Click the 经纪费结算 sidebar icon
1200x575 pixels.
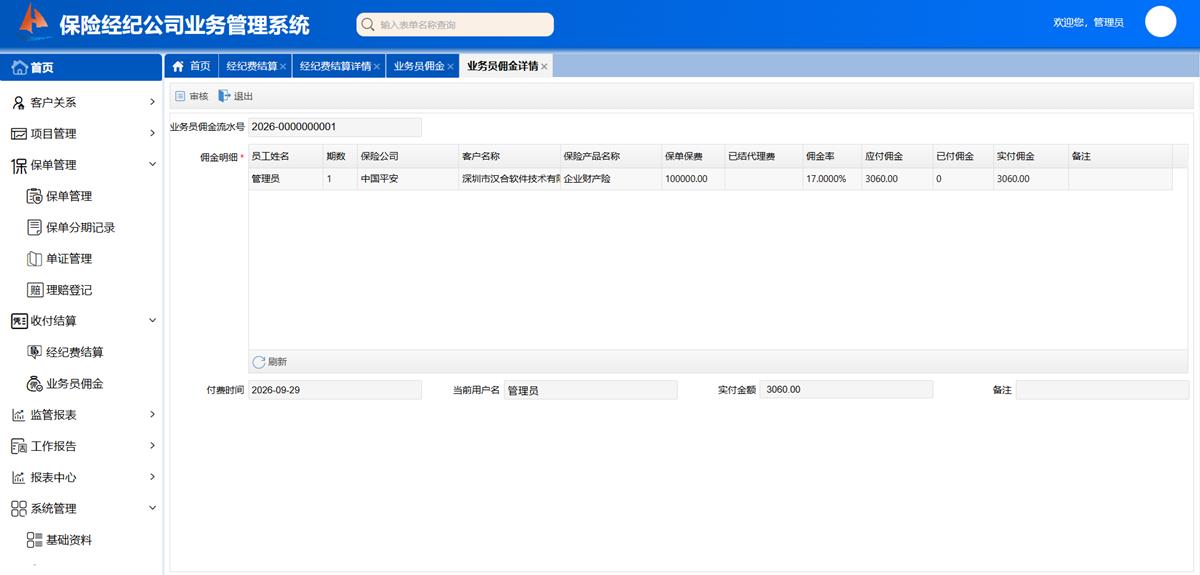(x=35, y=352)
